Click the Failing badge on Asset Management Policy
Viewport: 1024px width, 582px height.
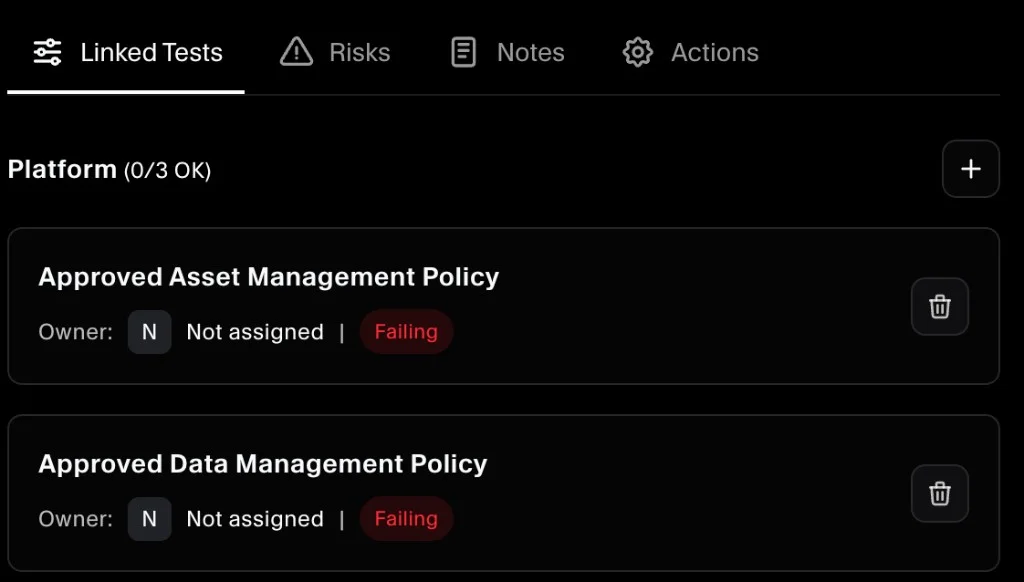(x=406, y=332)
